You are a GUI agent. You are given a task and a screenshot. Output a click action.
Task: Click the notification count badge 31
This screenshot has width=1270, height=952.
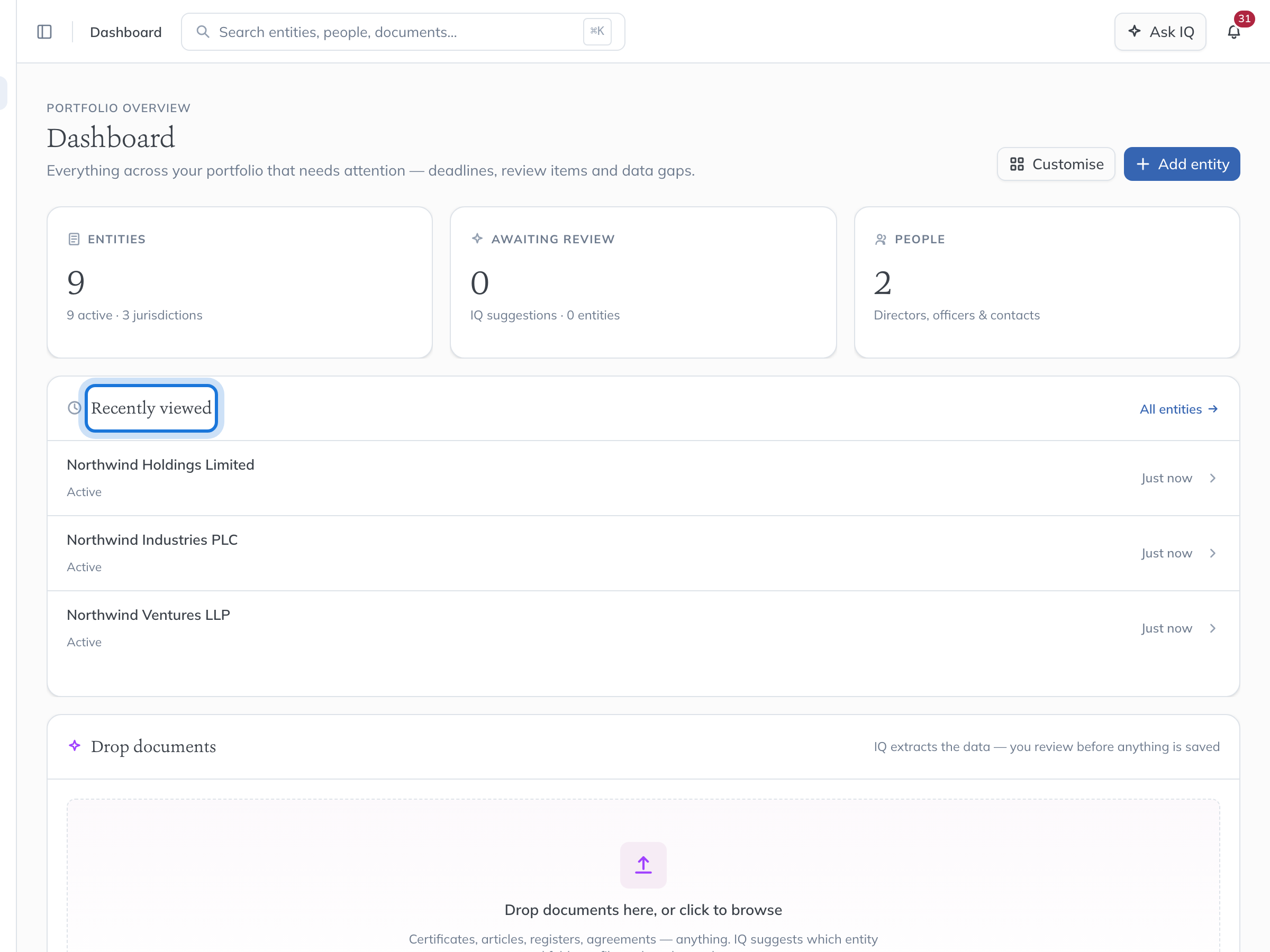[x=1244, y=19]
